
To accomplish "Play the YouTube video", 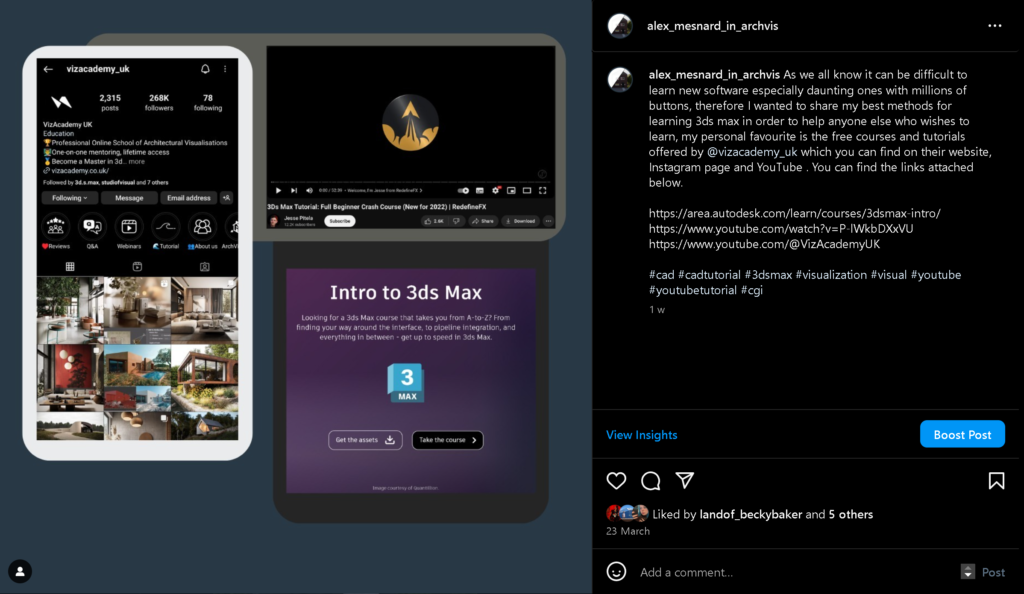I will (278, 191).
